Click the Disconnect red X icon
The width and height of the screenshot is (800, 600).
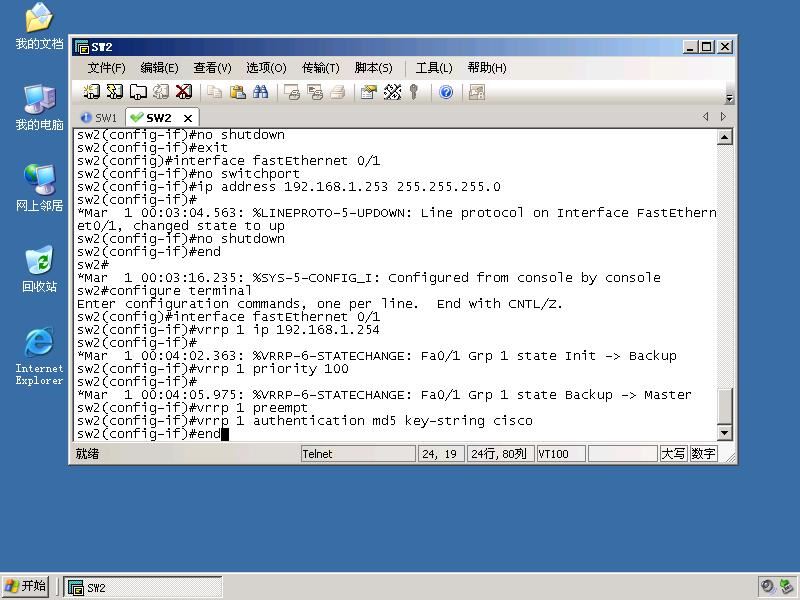click(184, 92)
